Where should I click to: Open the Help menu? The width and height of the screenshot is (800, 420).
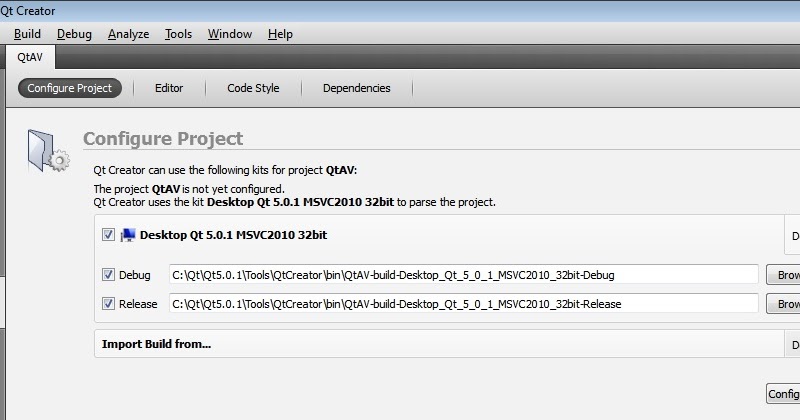click(280, 34)
